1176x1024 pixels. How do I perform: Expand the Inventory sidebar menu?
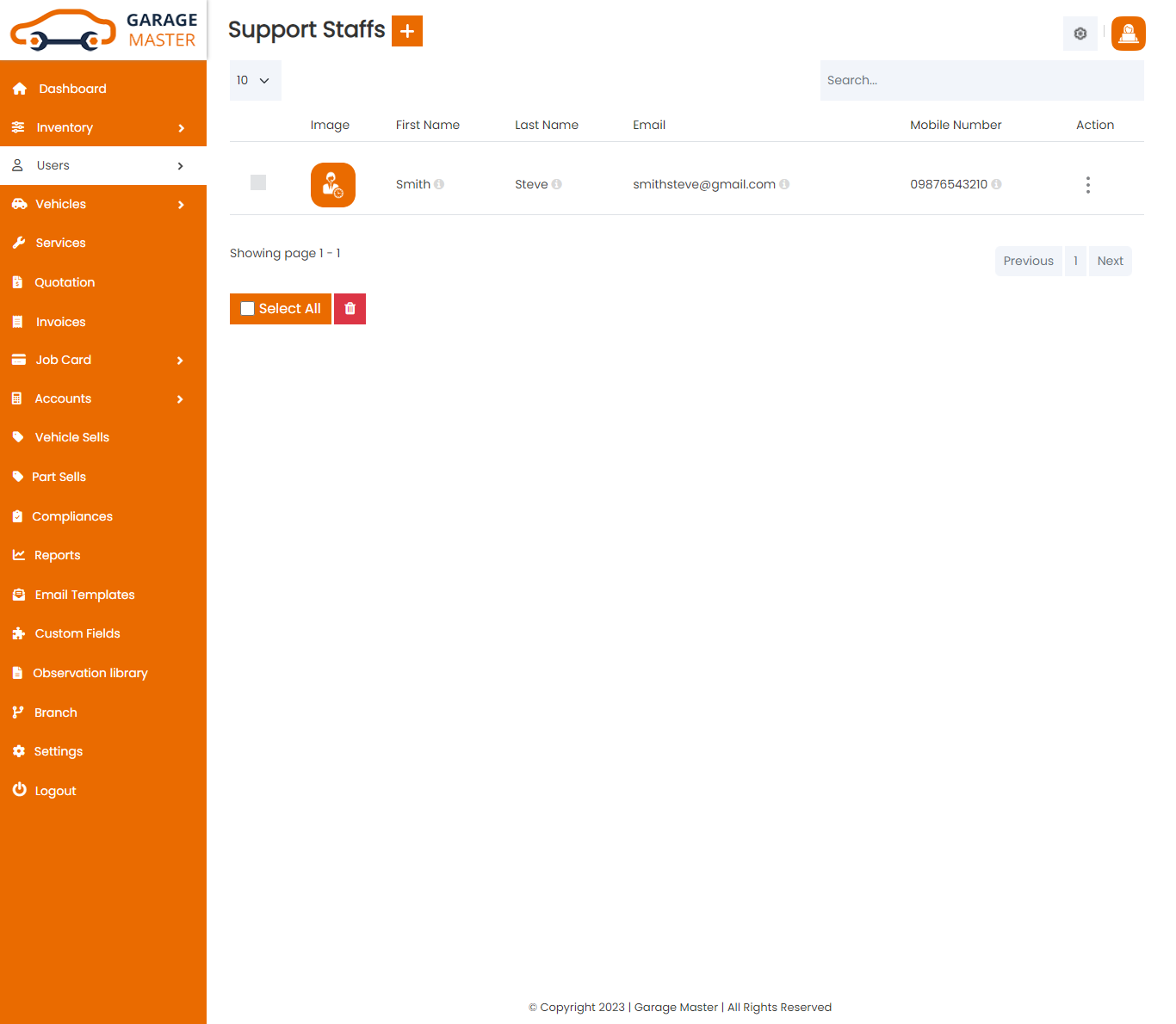(x=103, y=127)
